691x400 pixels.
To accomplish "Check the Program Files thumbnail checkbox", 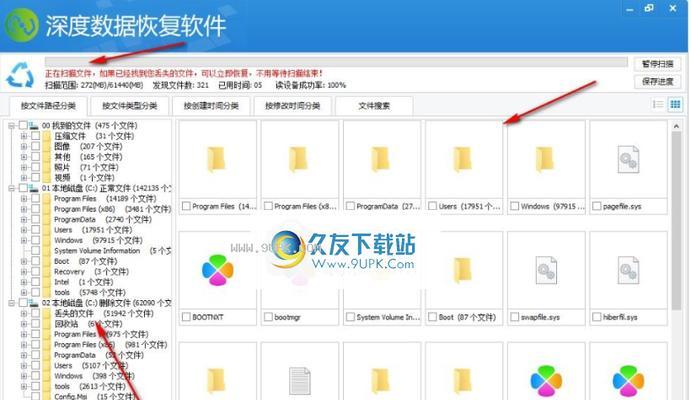I will 186,206.
